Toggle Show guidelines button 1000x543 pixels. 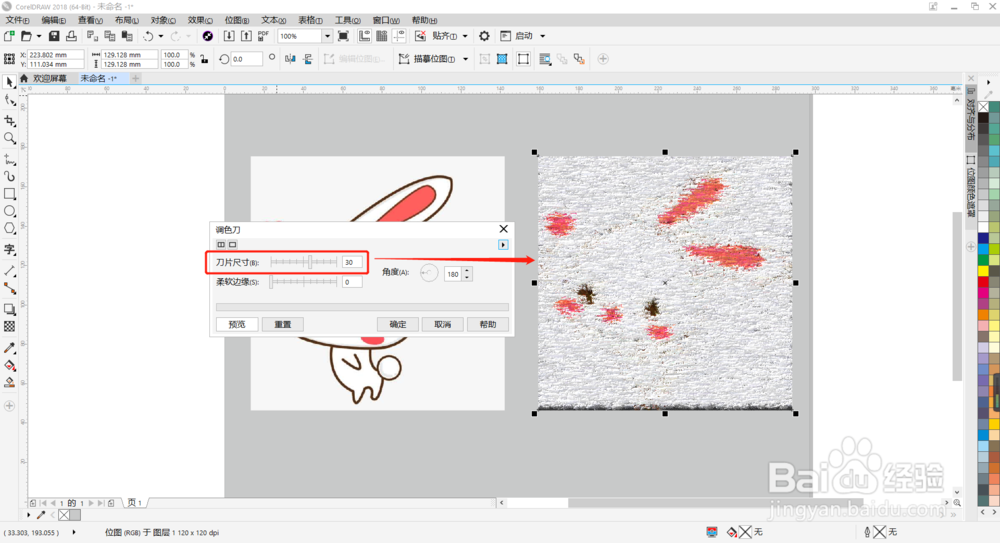coord(399,36)
